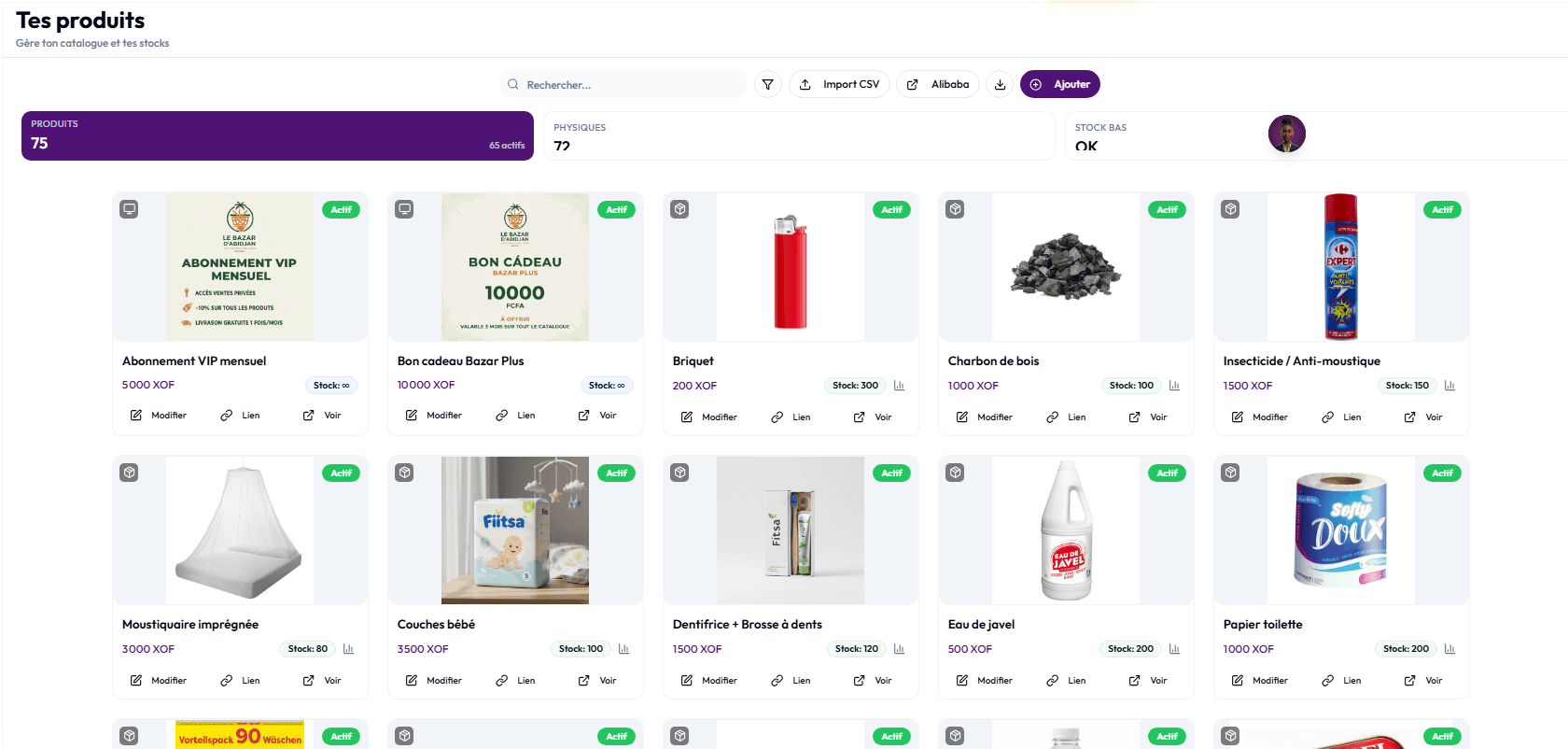Click Import CSV button
The width and height of the screenshot is (1568, 749).
pos(840,84)
